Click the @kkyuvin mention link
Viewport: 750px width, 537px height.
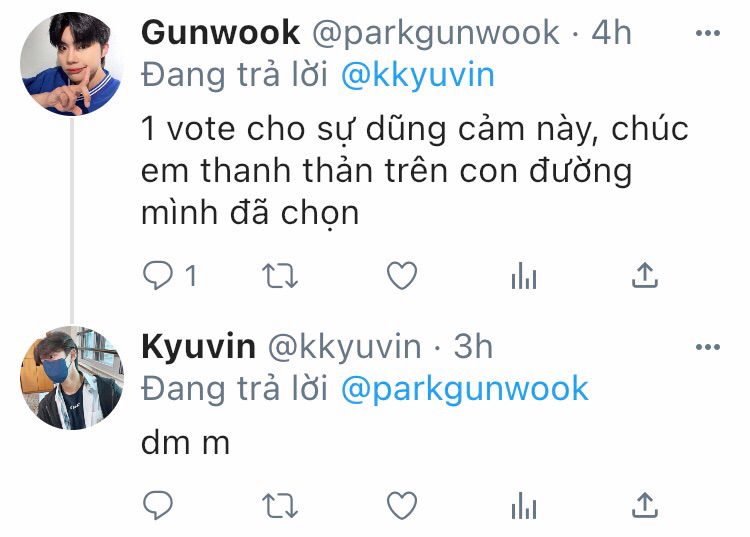pyautogui.click(x=418, y=76)
